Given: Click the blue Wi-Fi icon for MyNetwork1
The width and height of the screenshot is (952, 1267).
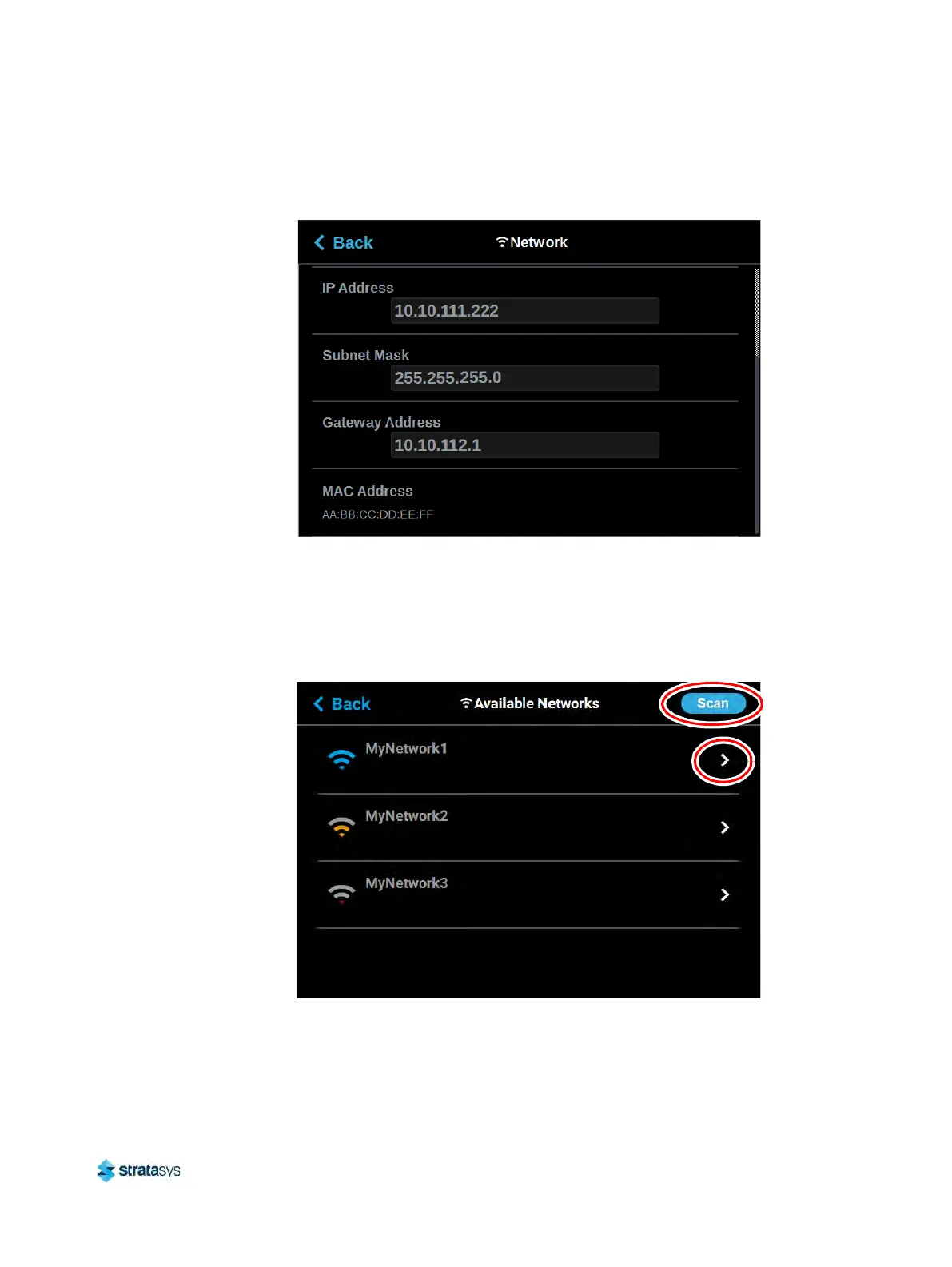Looking at the screenshot, I should tap(341, 759).
